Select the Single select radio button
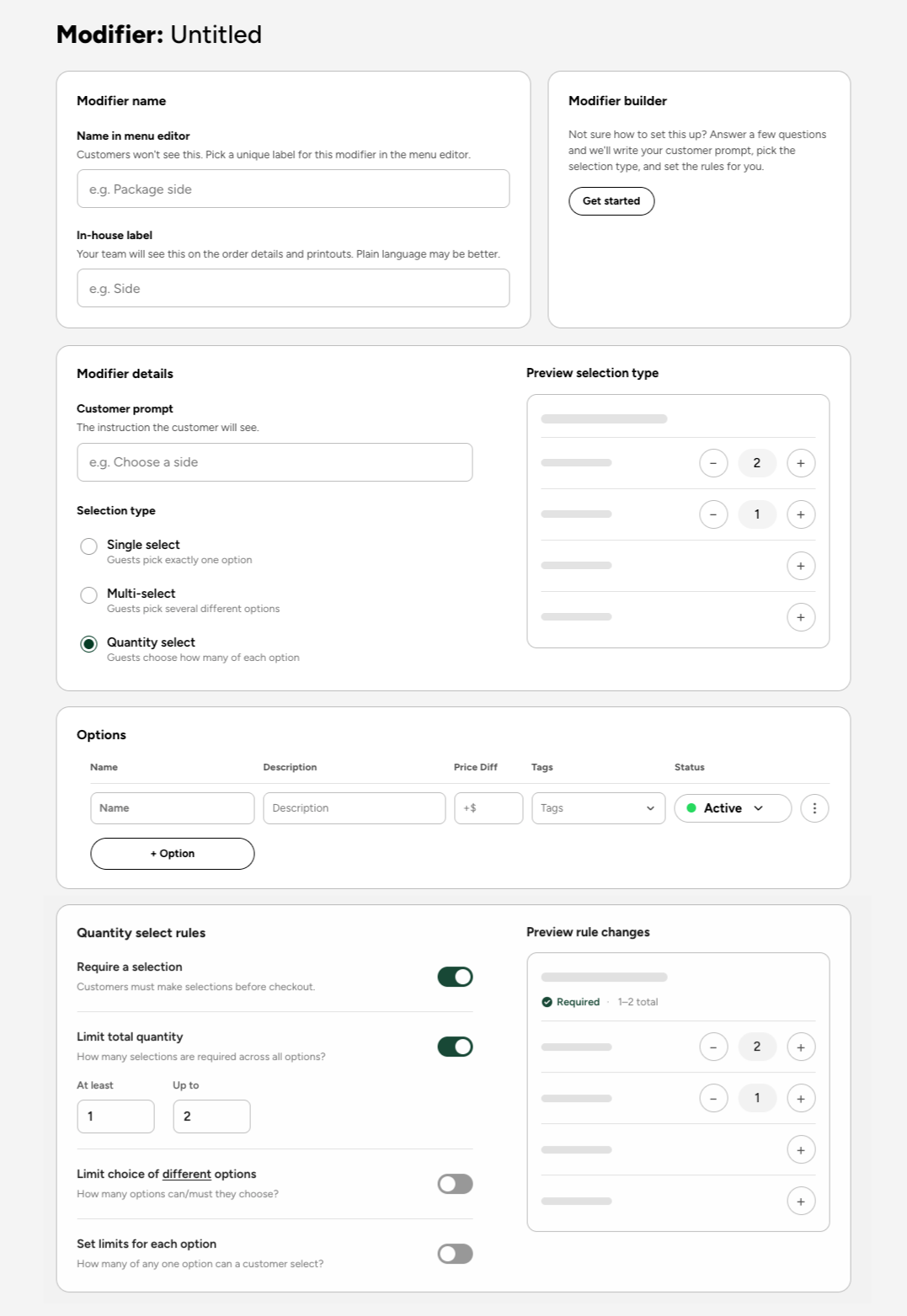907x1316 pixels. pyautogui.click(x=88, y=546)
